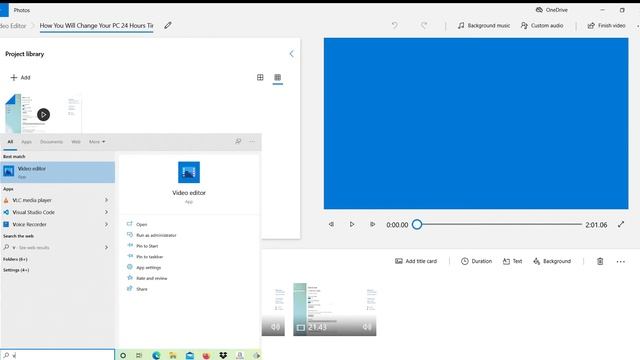
Task: Select the Web search tab
Action: pos(76,142)
